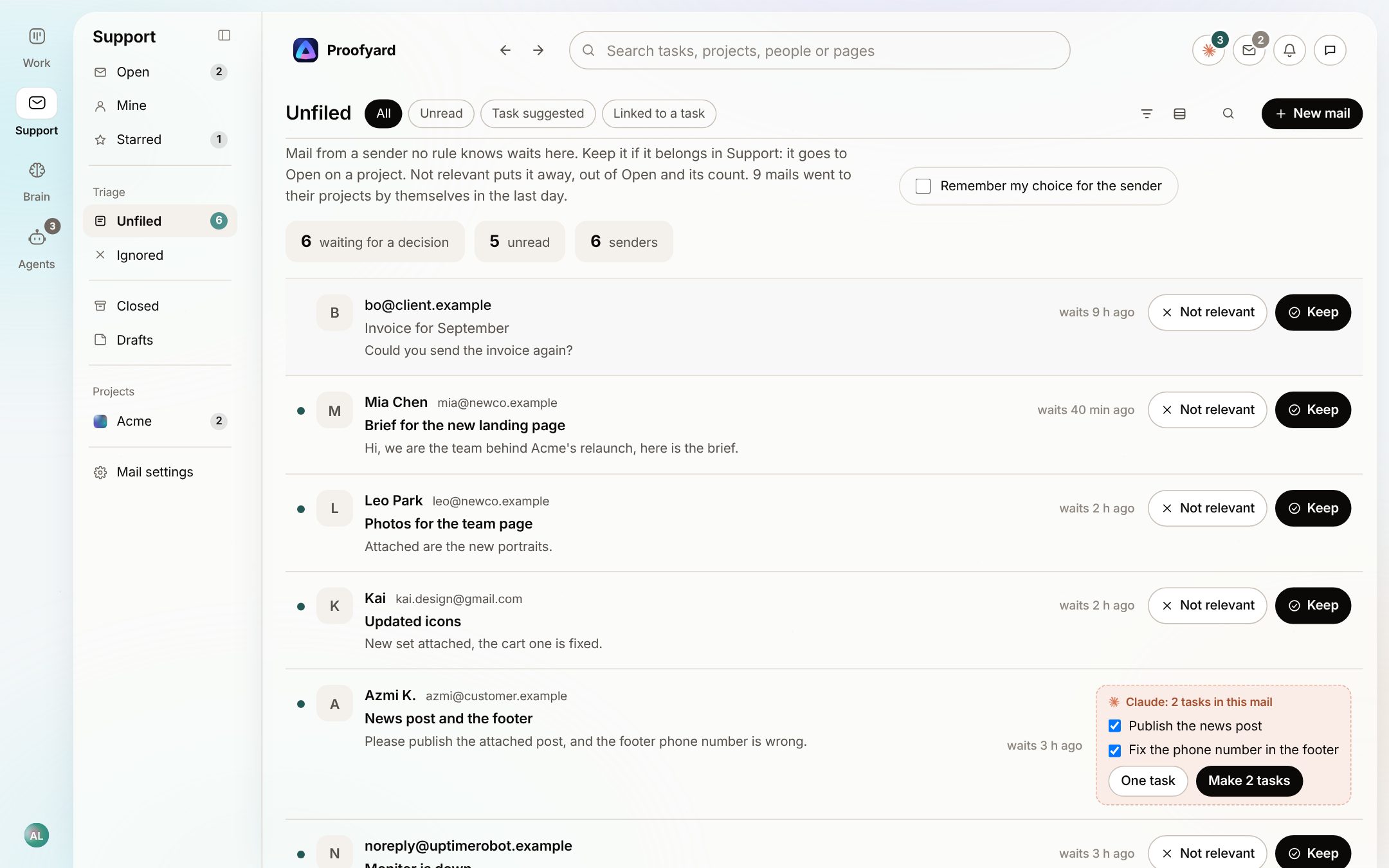Open the Claude assistant icon with badge 3
Image resolution: width=1389 pixels, height=868 pixels.
[1209, 50]
